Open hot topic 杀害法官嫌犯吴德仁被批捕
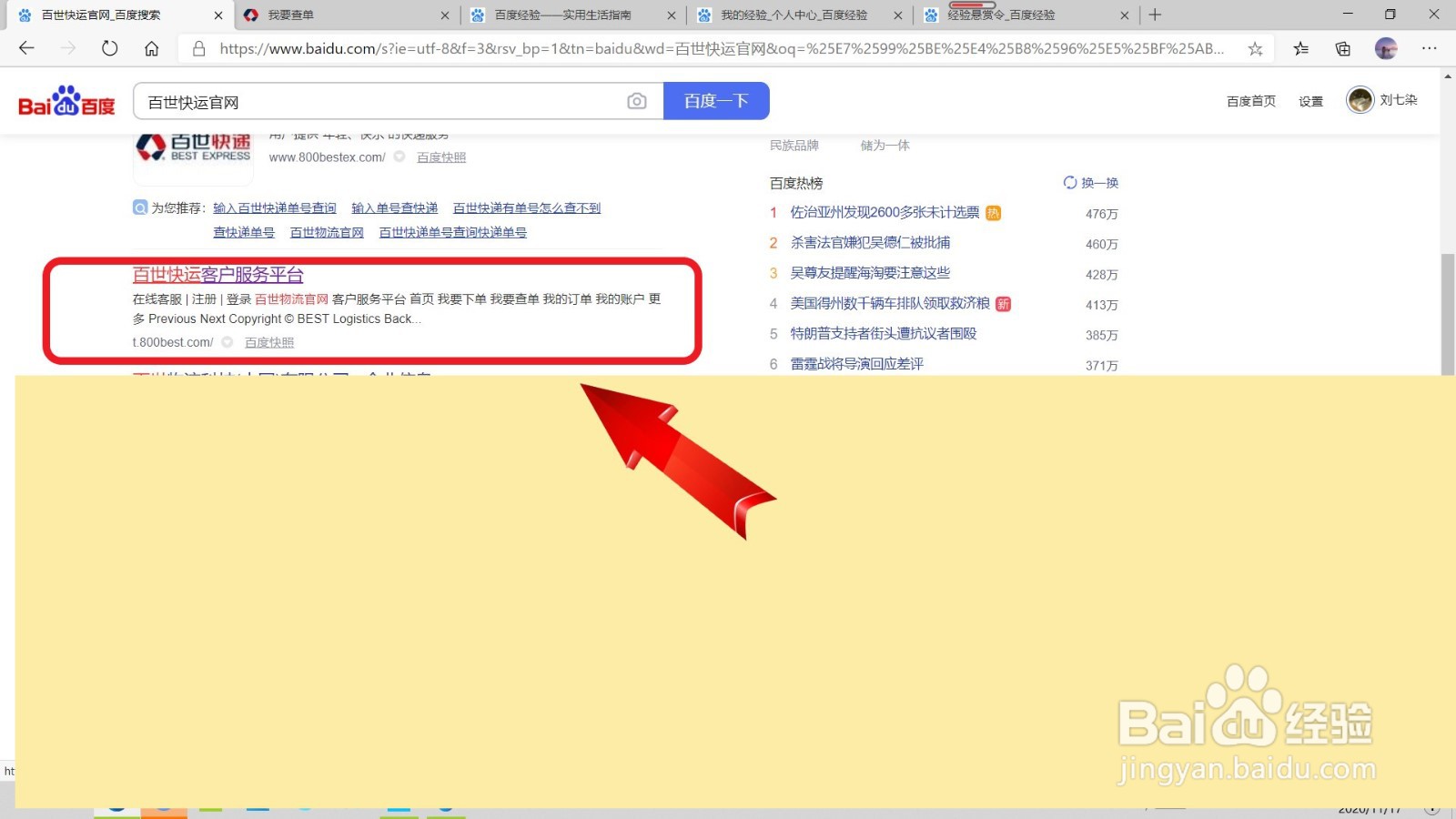 [x=870, y=242]
